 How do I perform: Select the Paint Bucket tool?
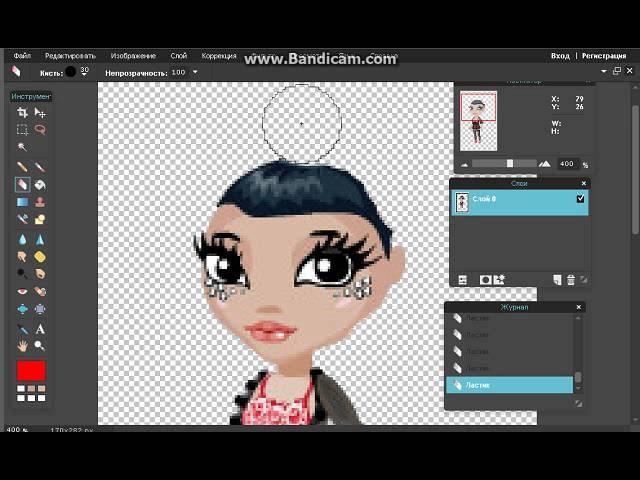tap(40, 184)
